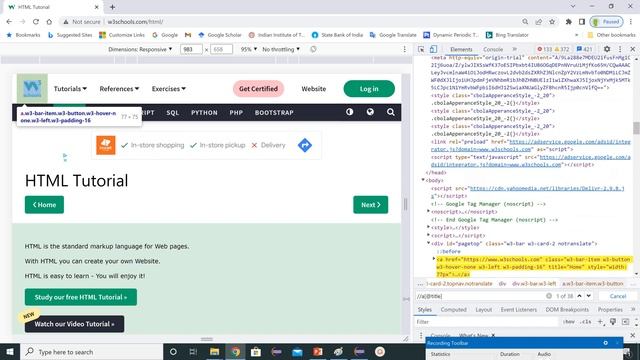Click Watch our Video Tutorial
Screen dimensions: 640x360
(74, 324)
